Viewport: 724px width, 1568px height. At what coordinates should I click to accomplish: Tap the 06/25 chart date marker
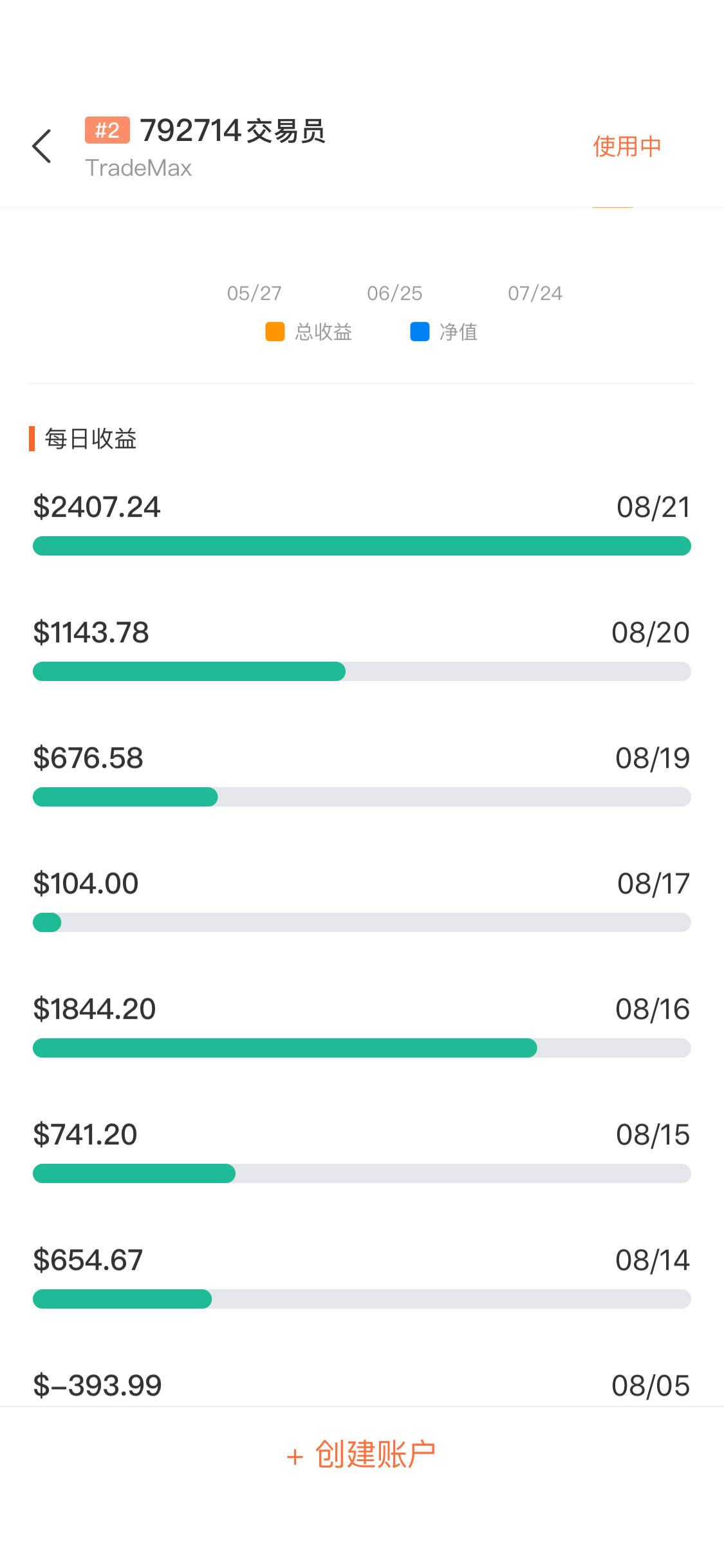pos(394,294)
